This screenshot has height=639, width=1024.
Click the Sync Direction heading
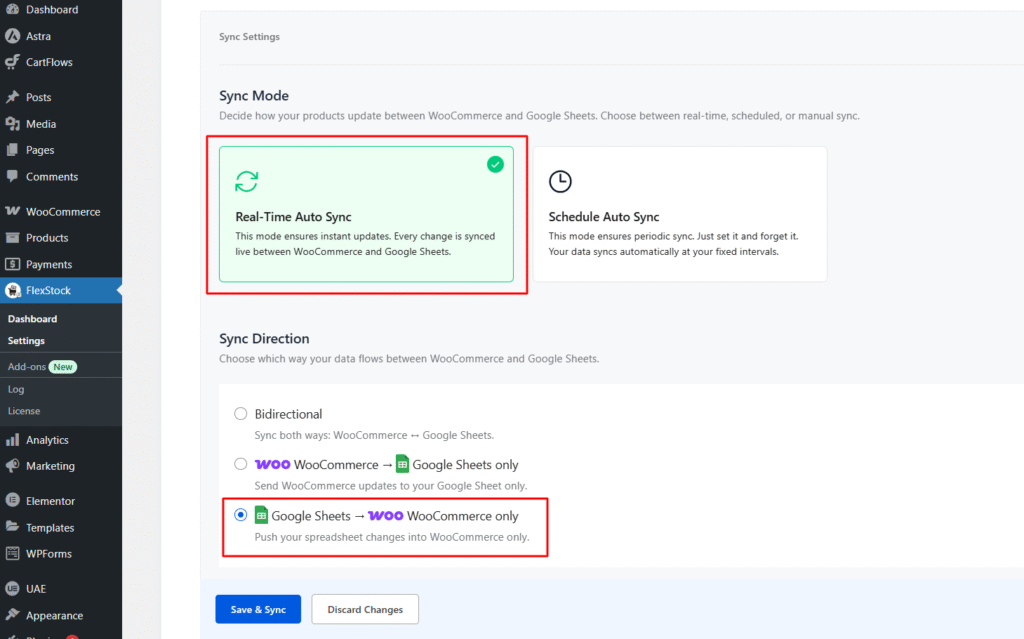pos(264,338)
